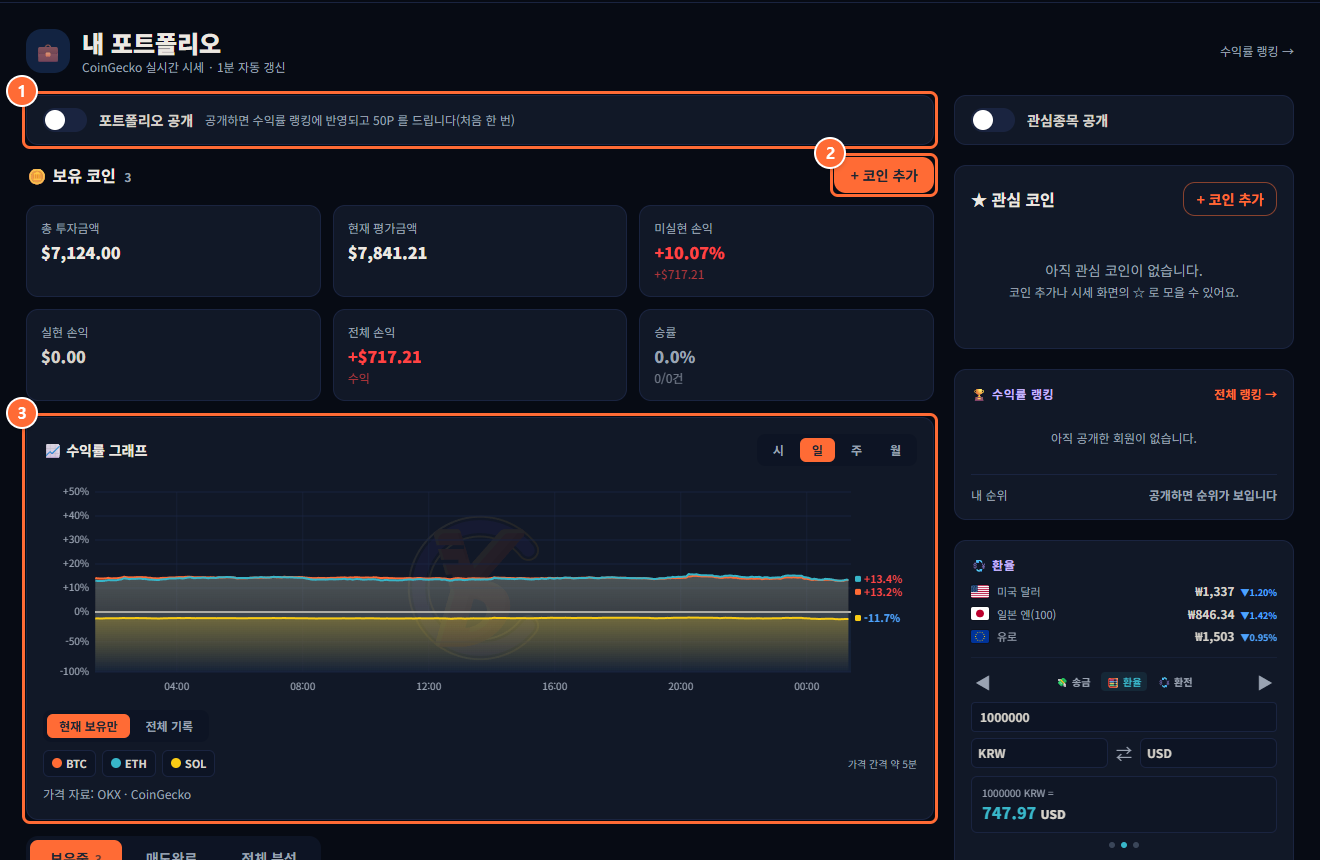Image resolution: width=1320 pixels, height=860 pixels.
Task: Click the +10.07% 미실현 손익 value
Action: (x=689, y=253)
